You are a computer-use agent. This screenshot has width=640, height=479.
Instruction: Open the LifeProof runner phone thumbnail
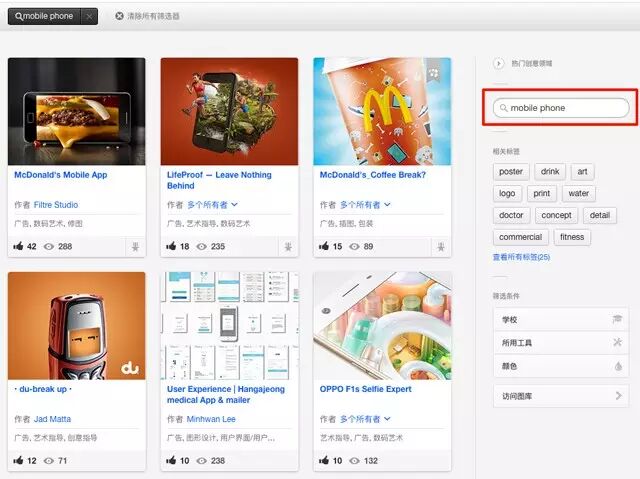coord(229,111)
